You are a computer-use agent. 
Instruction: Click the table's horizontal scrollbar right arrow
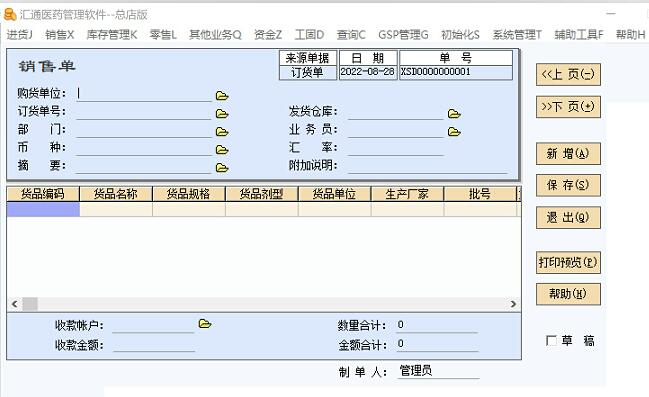click(x=513, y=304)
